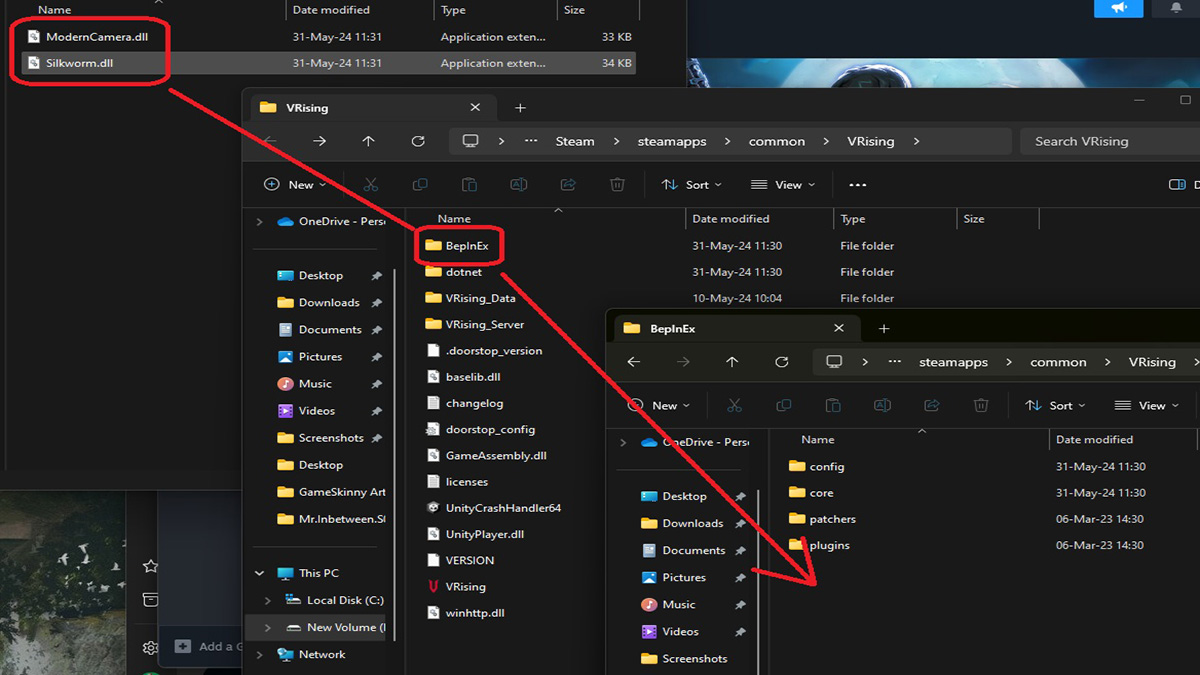Select the Share icon in the VRising toolbar
This screenshot has height=675, width=1200.
pos(567,184)
